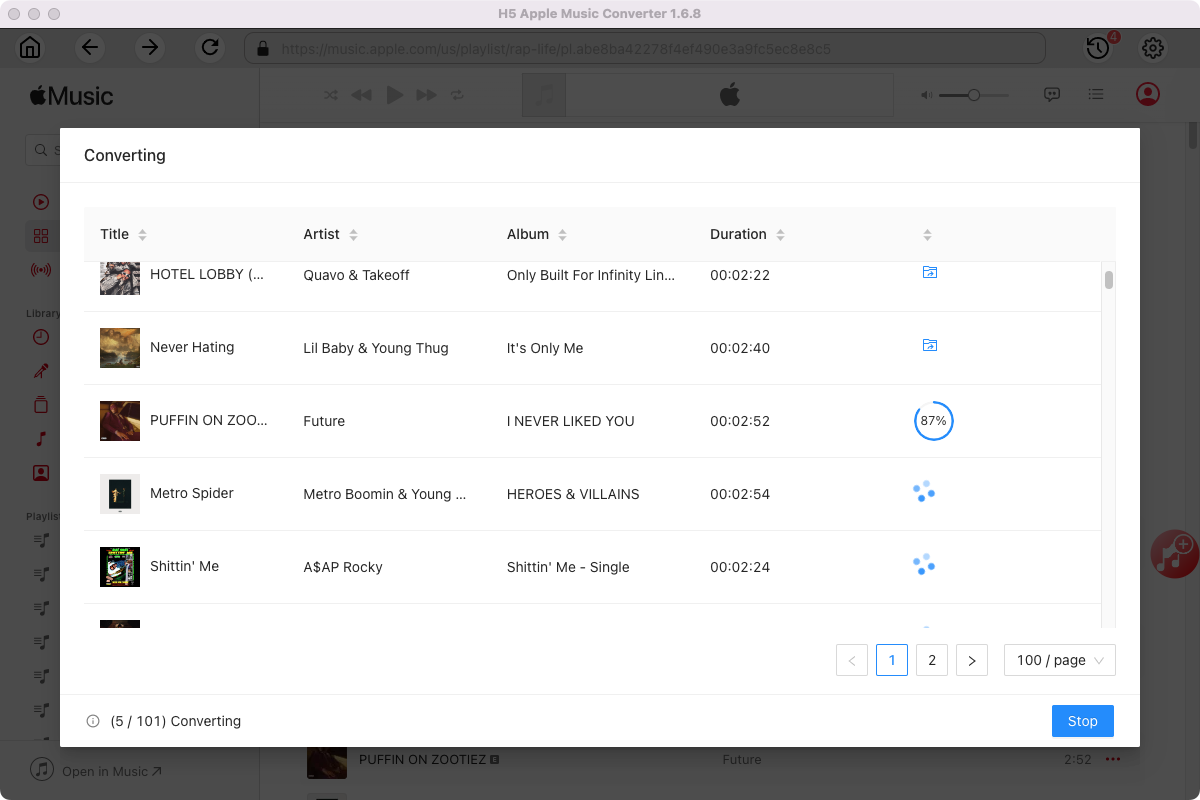The width and height of the screenshot is (1200, 800).
Task: Open Albums icon in sidebar
Action: pyautogui.click(x=41, y=405)
